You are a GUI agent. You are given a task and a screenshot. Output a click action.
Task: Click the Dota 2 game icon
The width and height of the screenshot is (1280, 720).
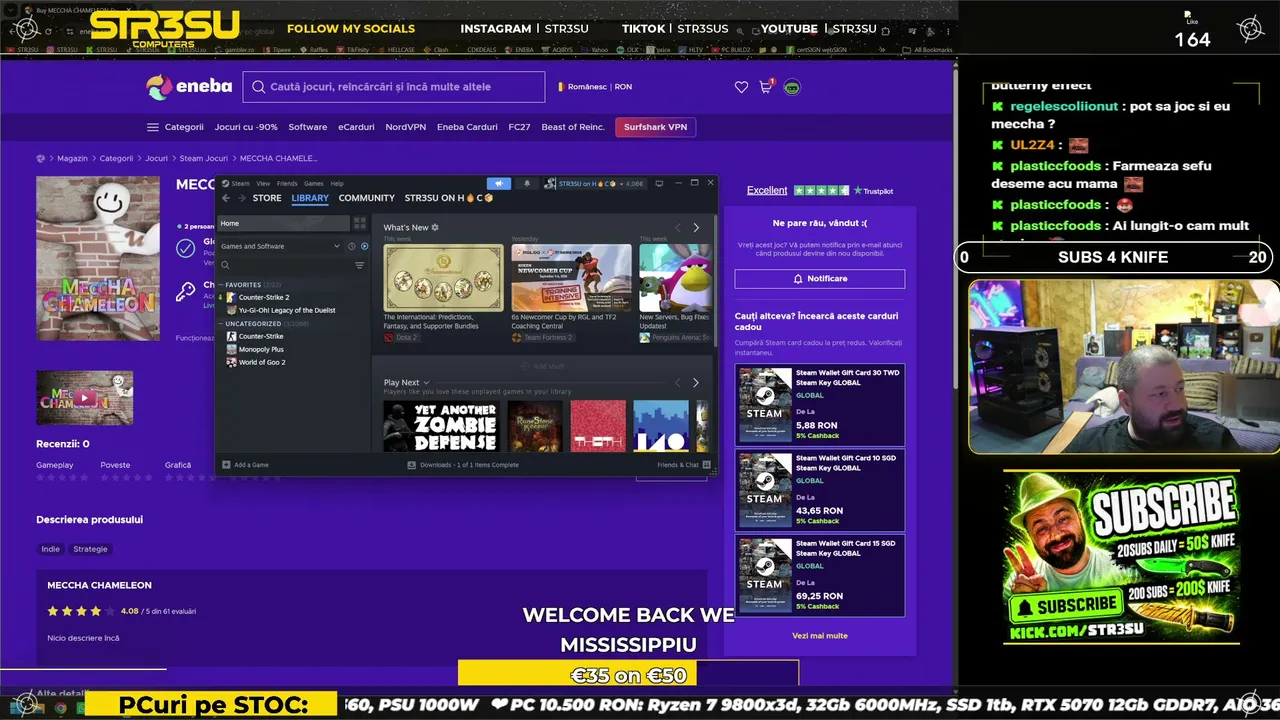[390, 338]
